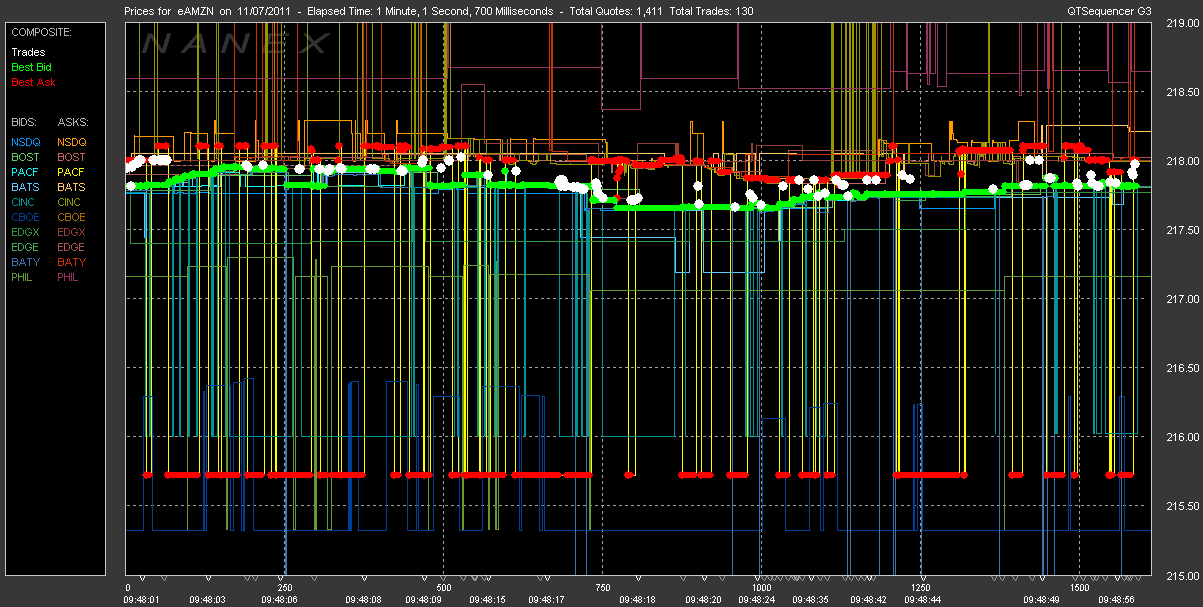Click the 09:48:18 time label

(636, 600)
